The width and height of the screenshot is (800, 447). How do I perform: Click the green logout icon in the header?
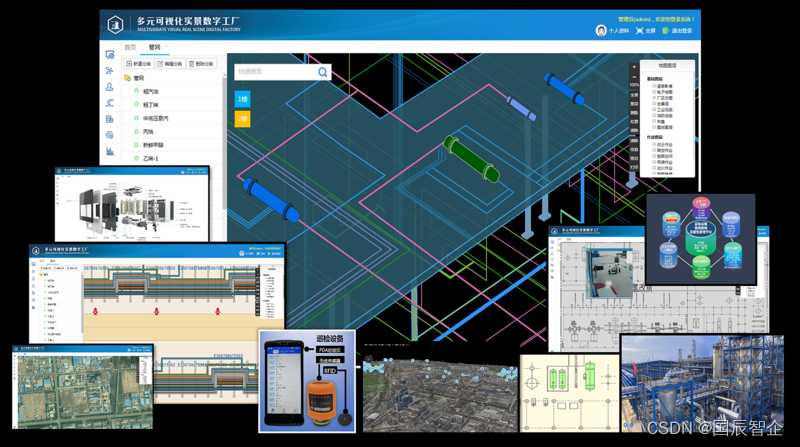coord(665,31)
